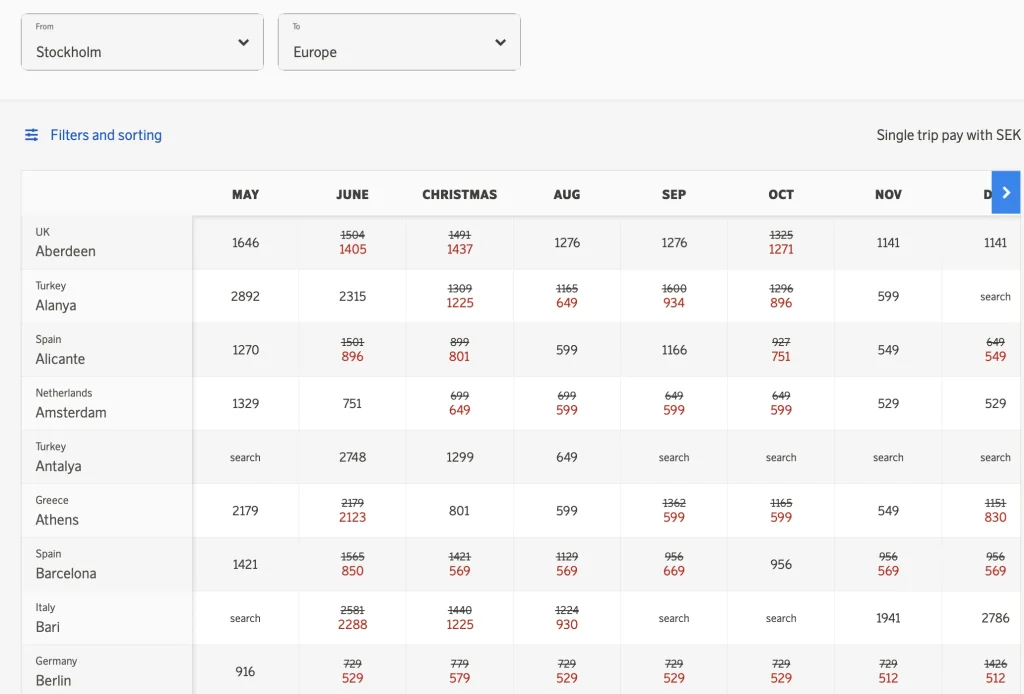Screen dimensions: 1024x694
Task: Open the To Europe dropdown
Action: point(399,42)
